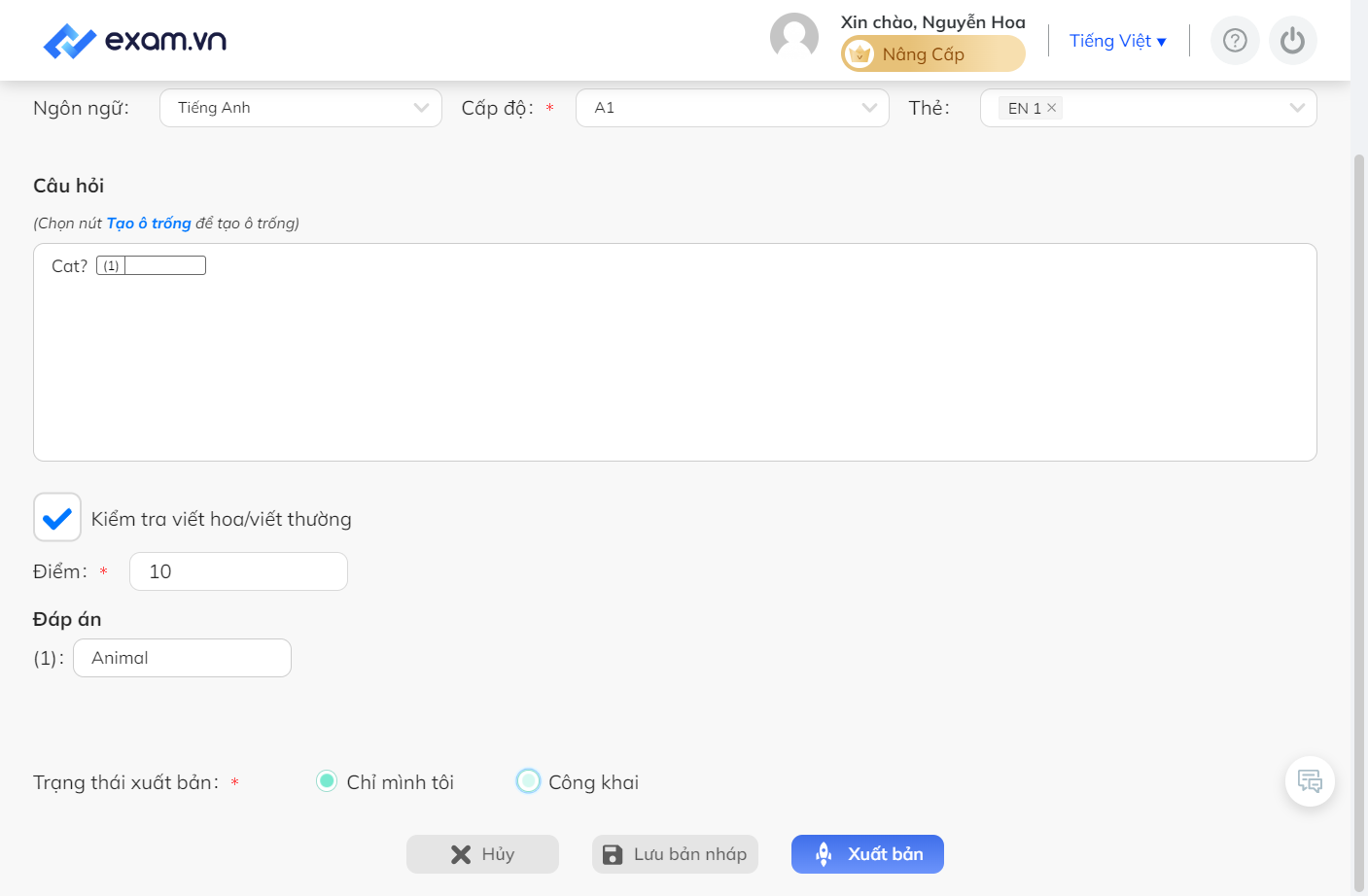Open the Ngôn ngữ dropdown showing Tiếng Anh
1368x896 pixels.
click(x=300, y=108)
